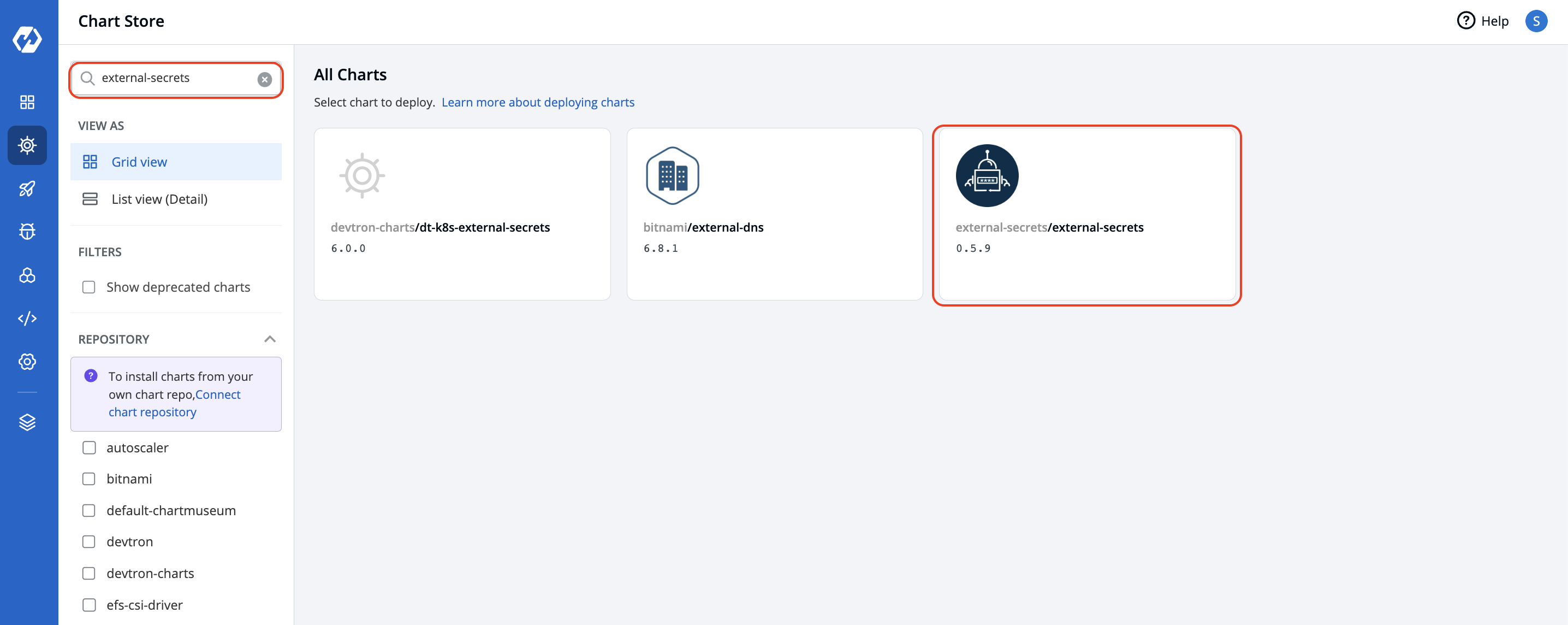Select the highlighted Chart Store helm icon
The image size is (1568, 625).
pos(27,145)
